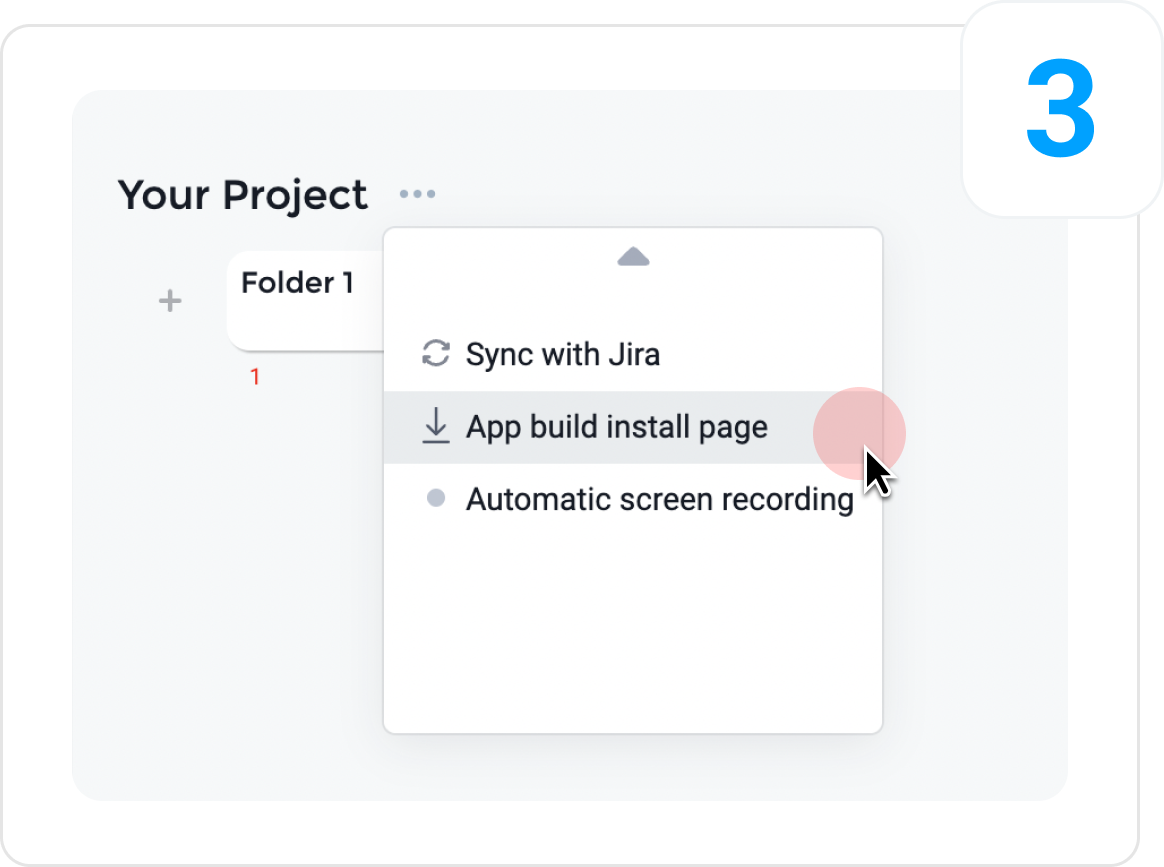Click the Your Project heading

243,194
